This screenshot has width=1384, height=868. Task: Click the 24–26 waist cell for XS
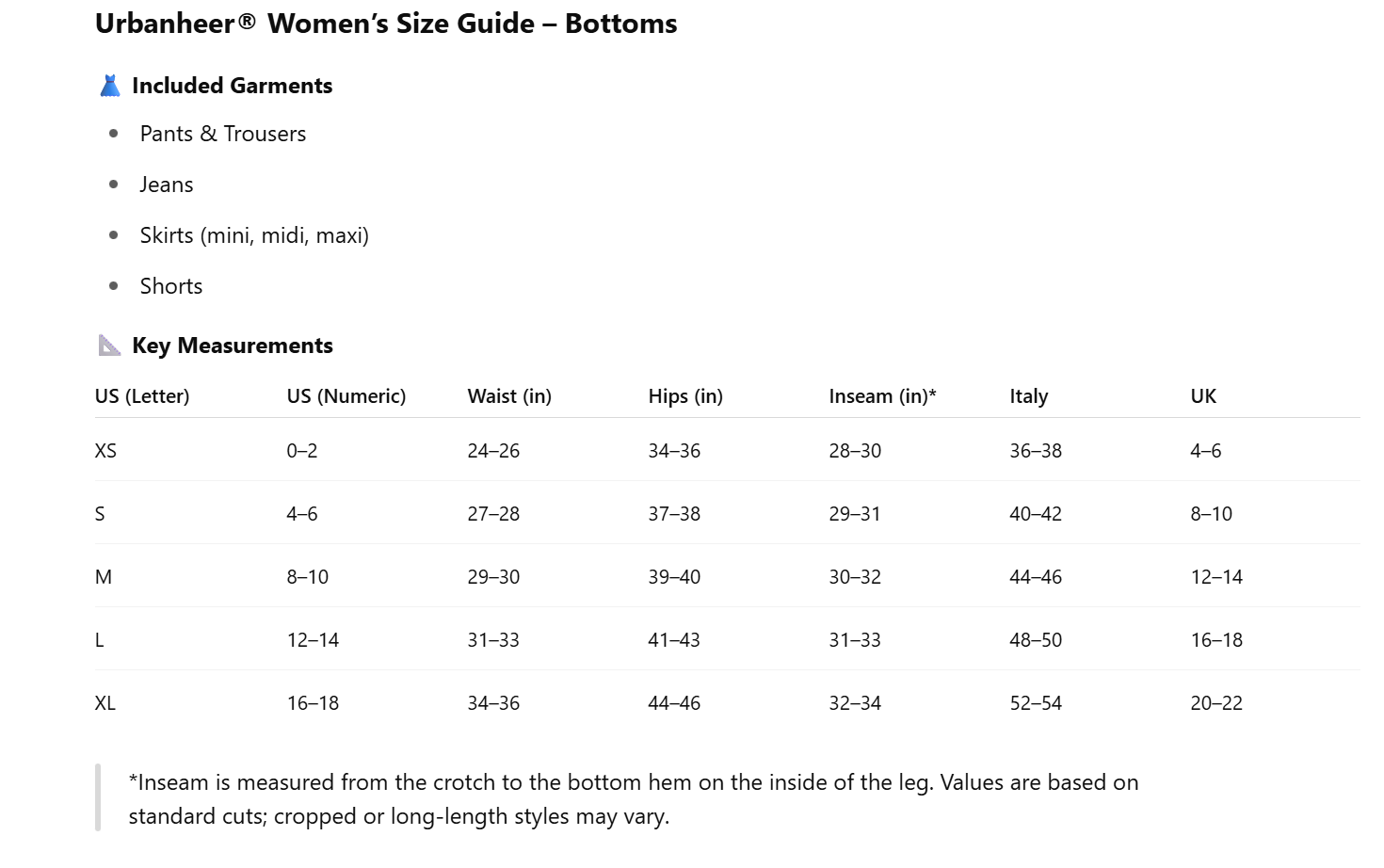pyautogui.click(x=493, y=451)
